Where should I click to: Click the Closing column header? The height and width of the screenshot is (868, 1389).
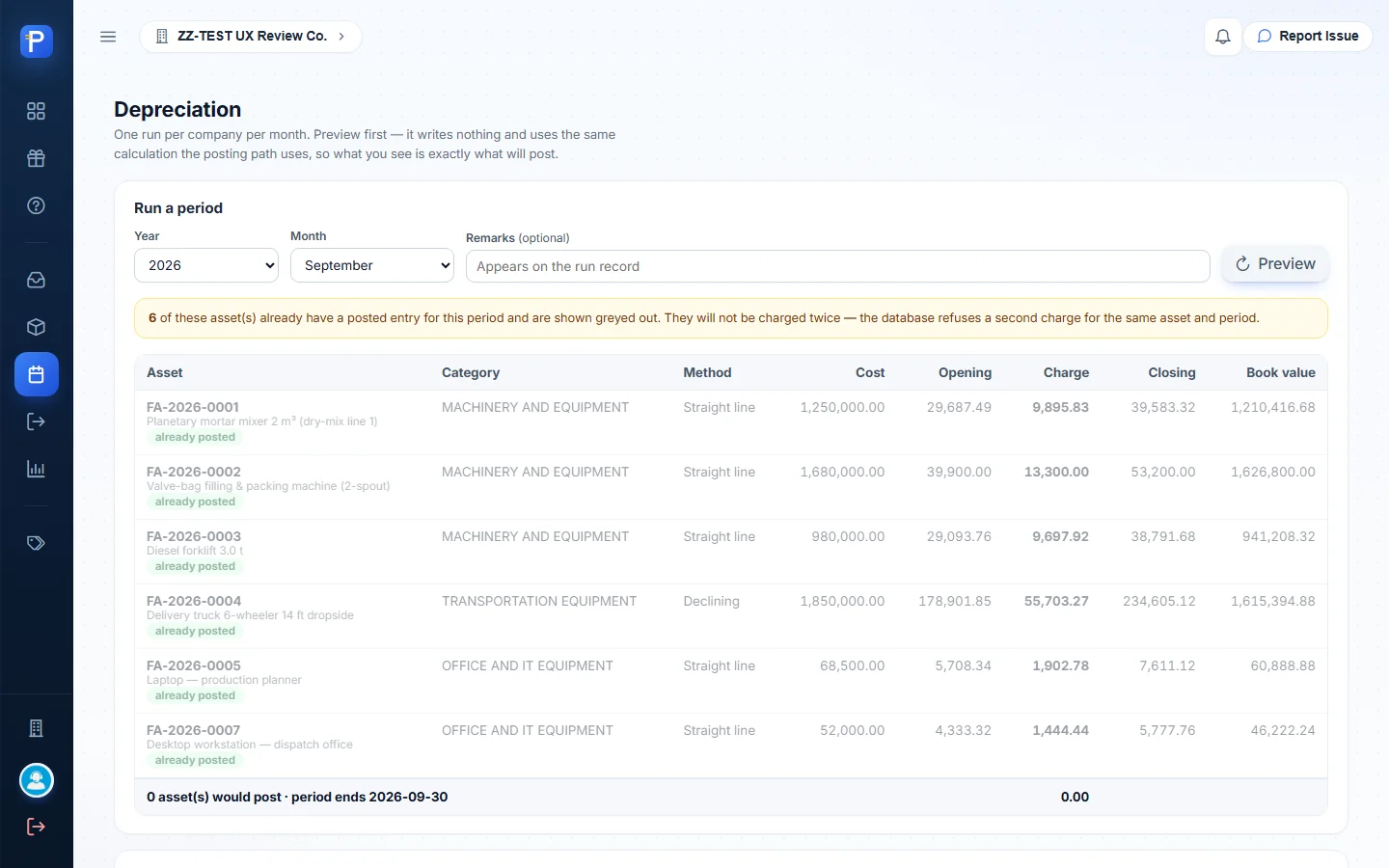point(1172,372)
